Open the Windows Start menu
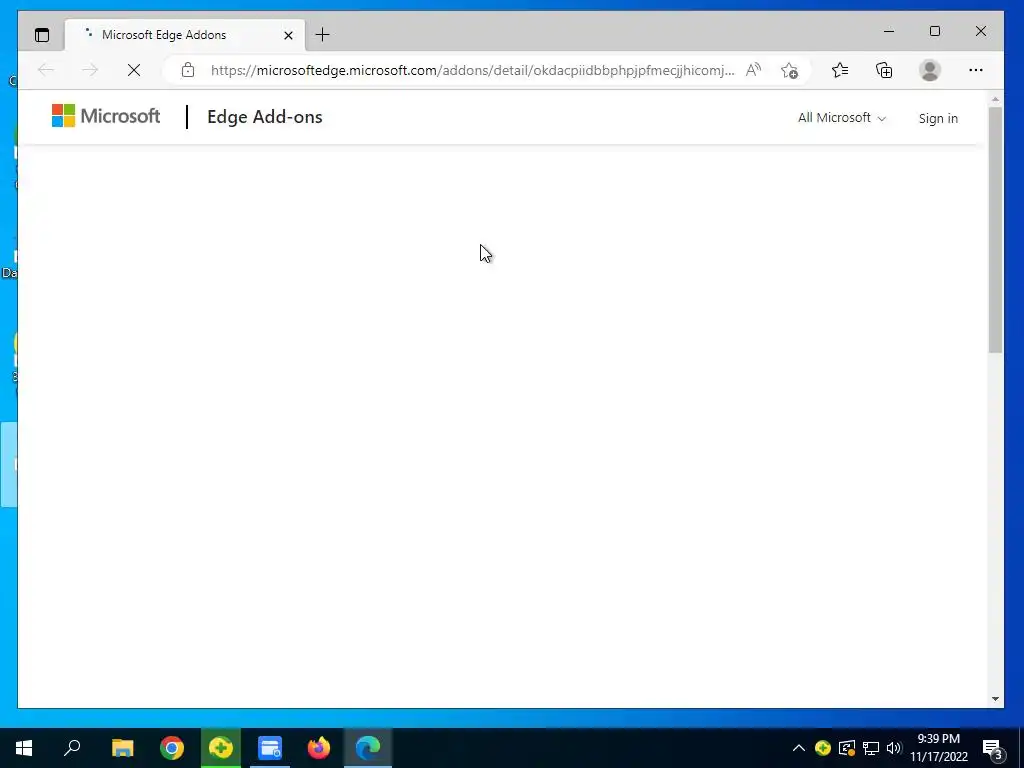 [x=24, y=748]
